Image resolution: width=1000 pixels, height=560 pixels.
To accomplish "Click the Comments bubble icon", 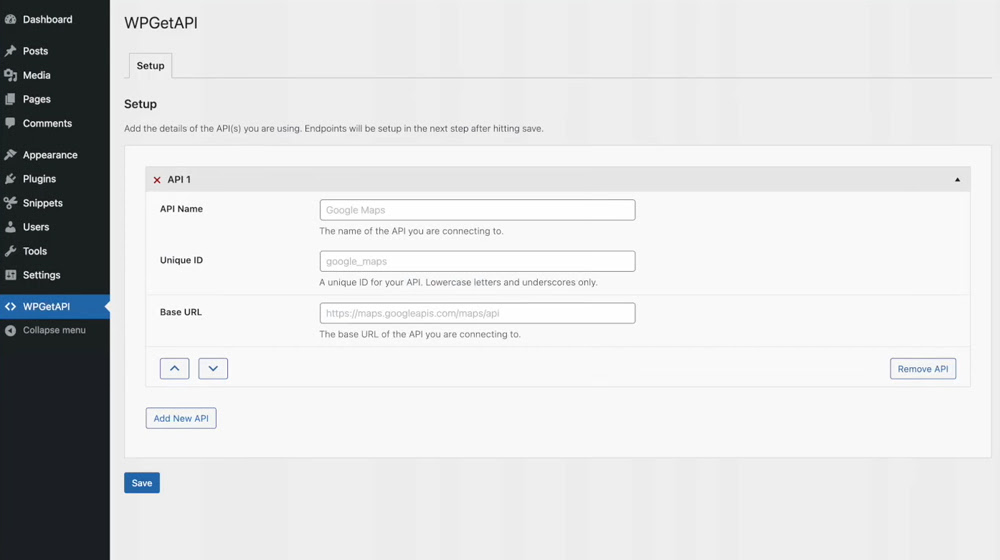I will (10, 123).
